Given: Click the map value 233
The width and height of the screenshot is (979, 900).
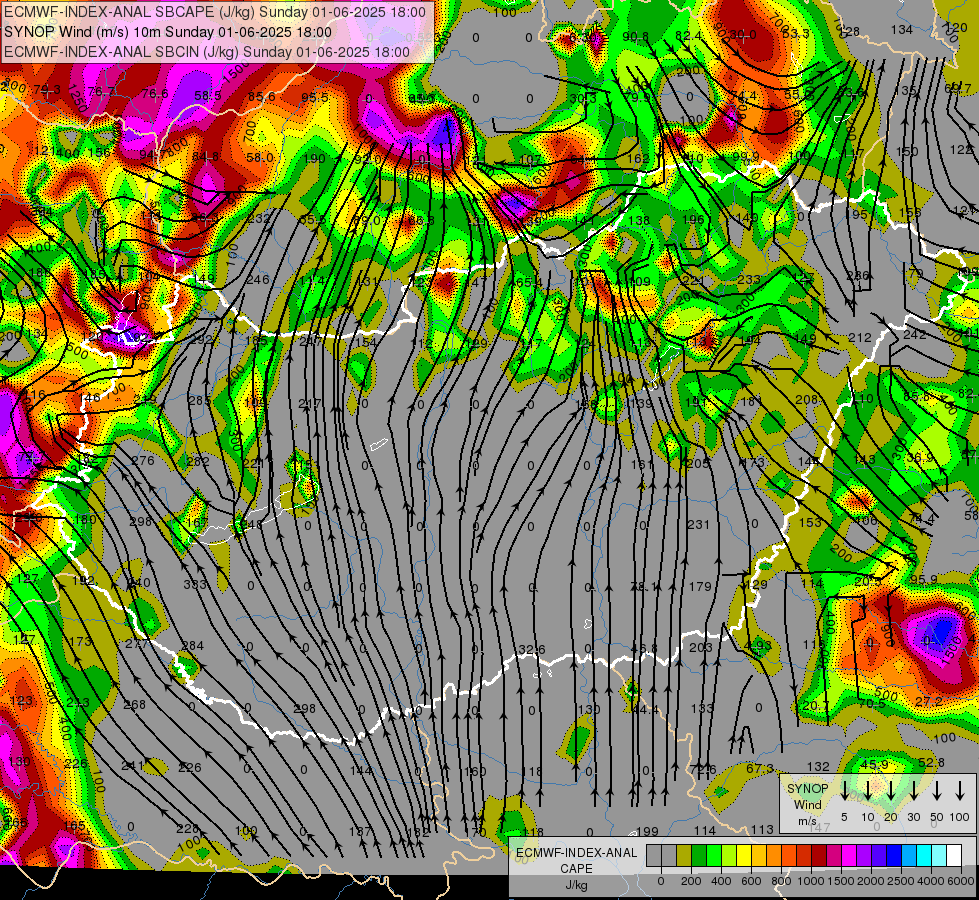Looking at the screenshot, I should click(749, 279).
